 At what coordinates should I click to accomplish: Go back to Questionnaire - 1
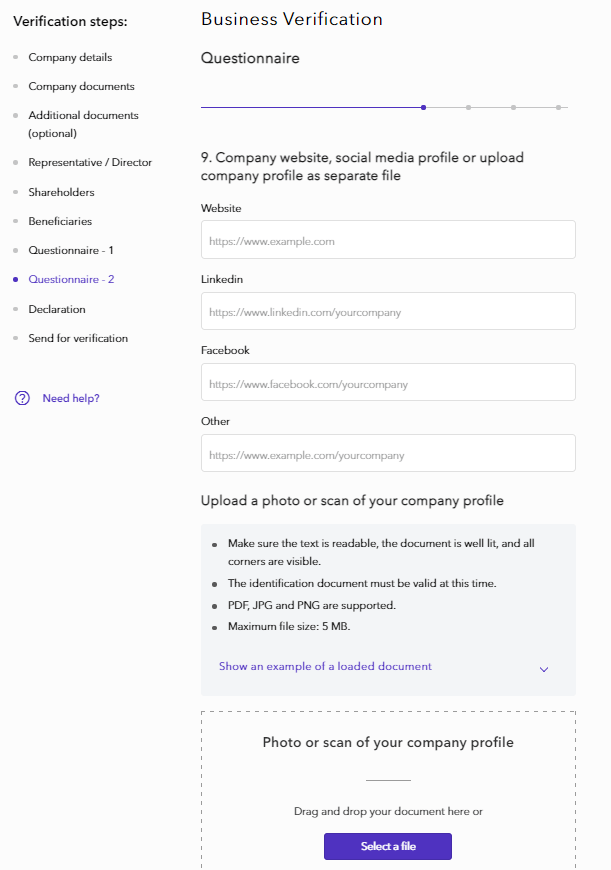(x=71, y=250)
